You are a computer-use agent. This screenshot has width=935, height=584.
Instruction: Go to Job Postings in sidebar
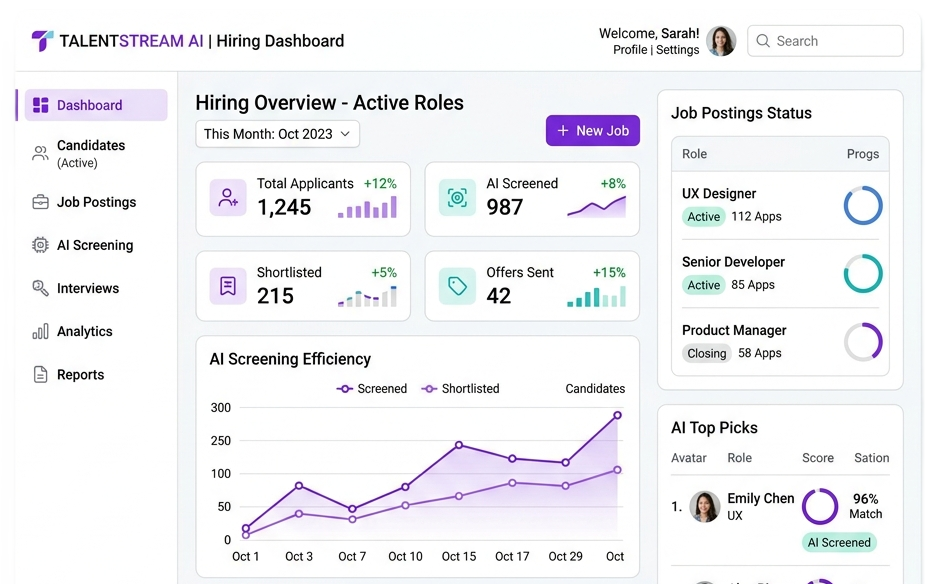[96, 202]
